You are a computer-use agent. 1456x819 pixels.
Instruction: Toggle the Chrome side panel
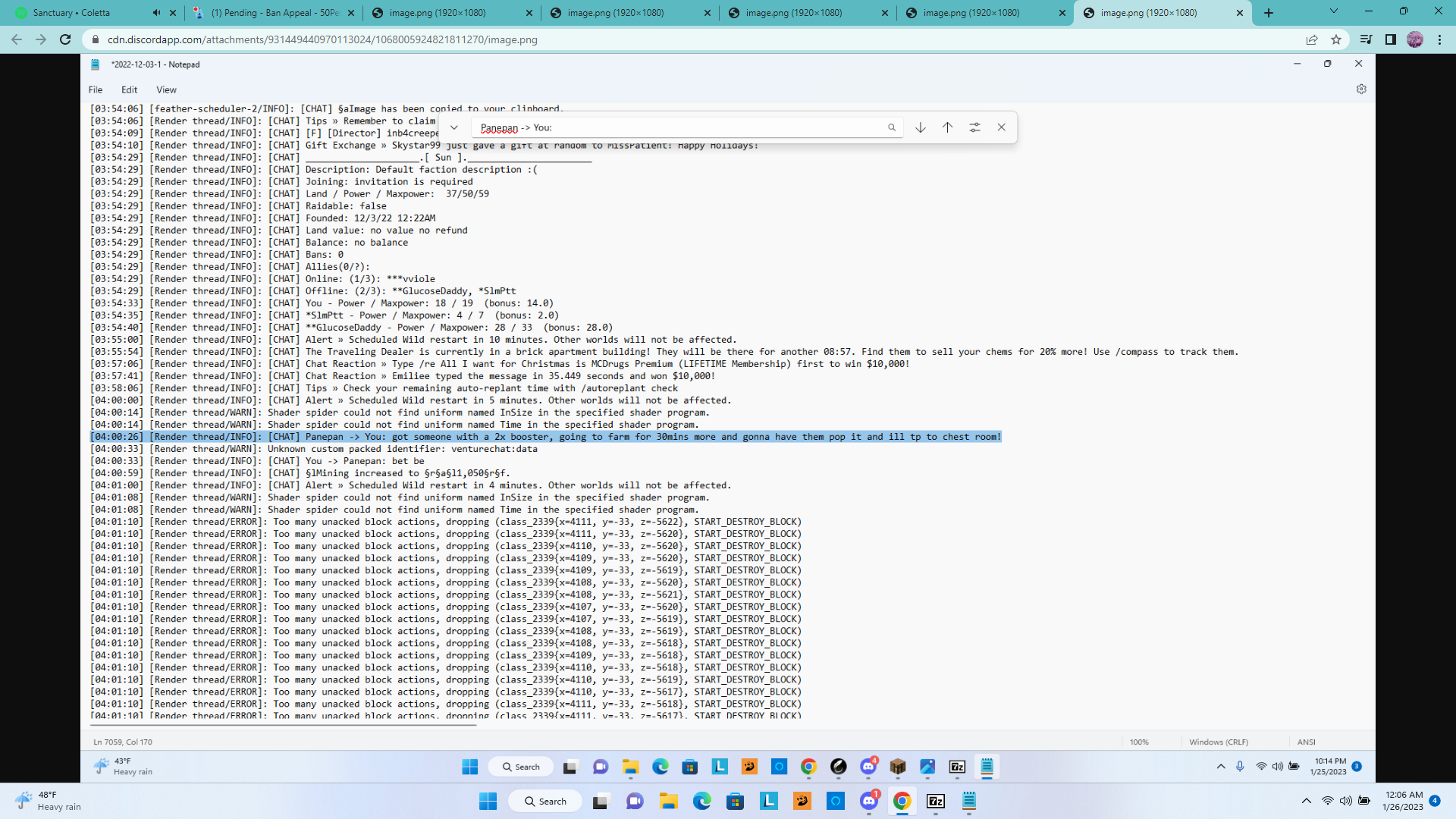coord(1390,39)
